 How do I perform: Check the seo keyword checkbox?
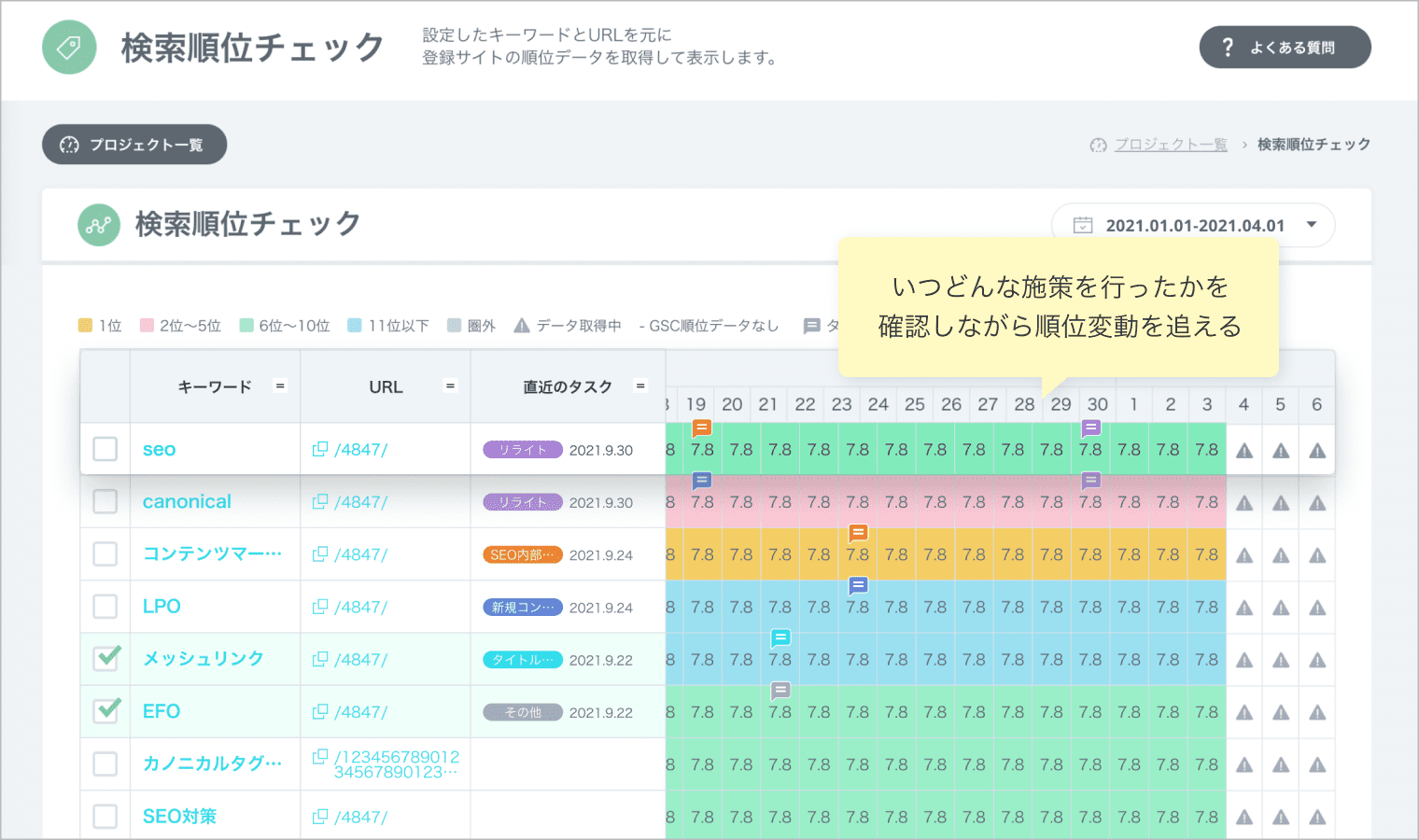tap(105, 449)
